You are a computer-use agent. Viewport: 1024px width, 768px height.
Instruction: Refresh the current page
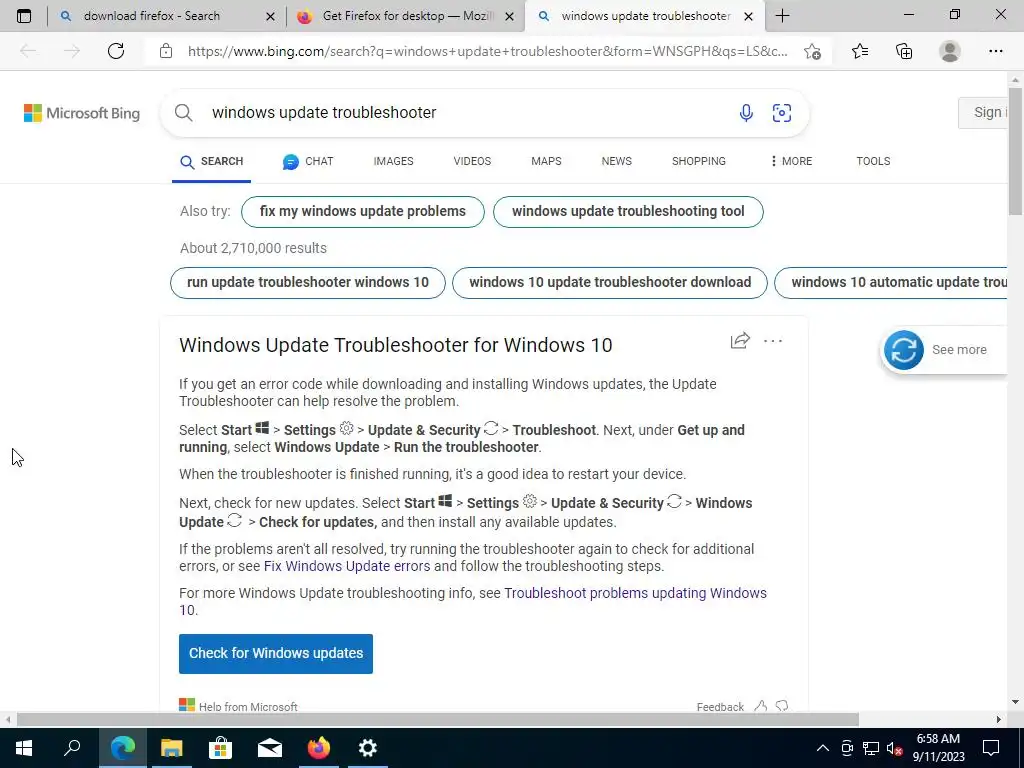pyautogui.click(x=116, y=51)
